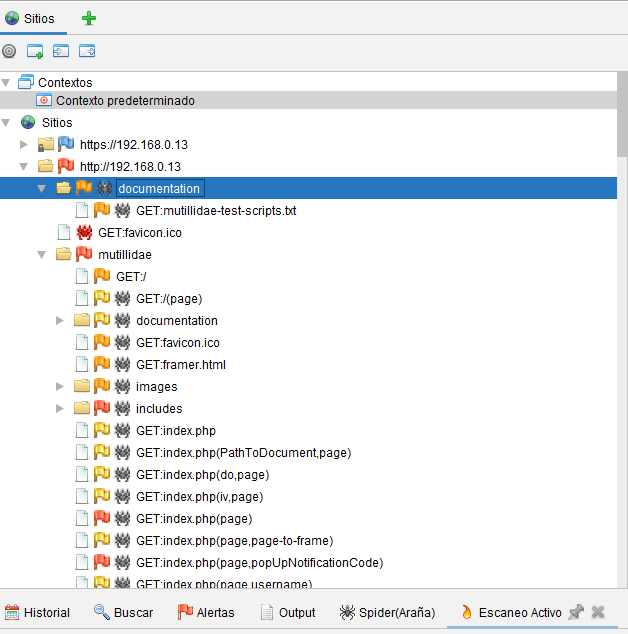Collapse the Contextos tree node
628x634 pixels.
[x=8, y=82]
